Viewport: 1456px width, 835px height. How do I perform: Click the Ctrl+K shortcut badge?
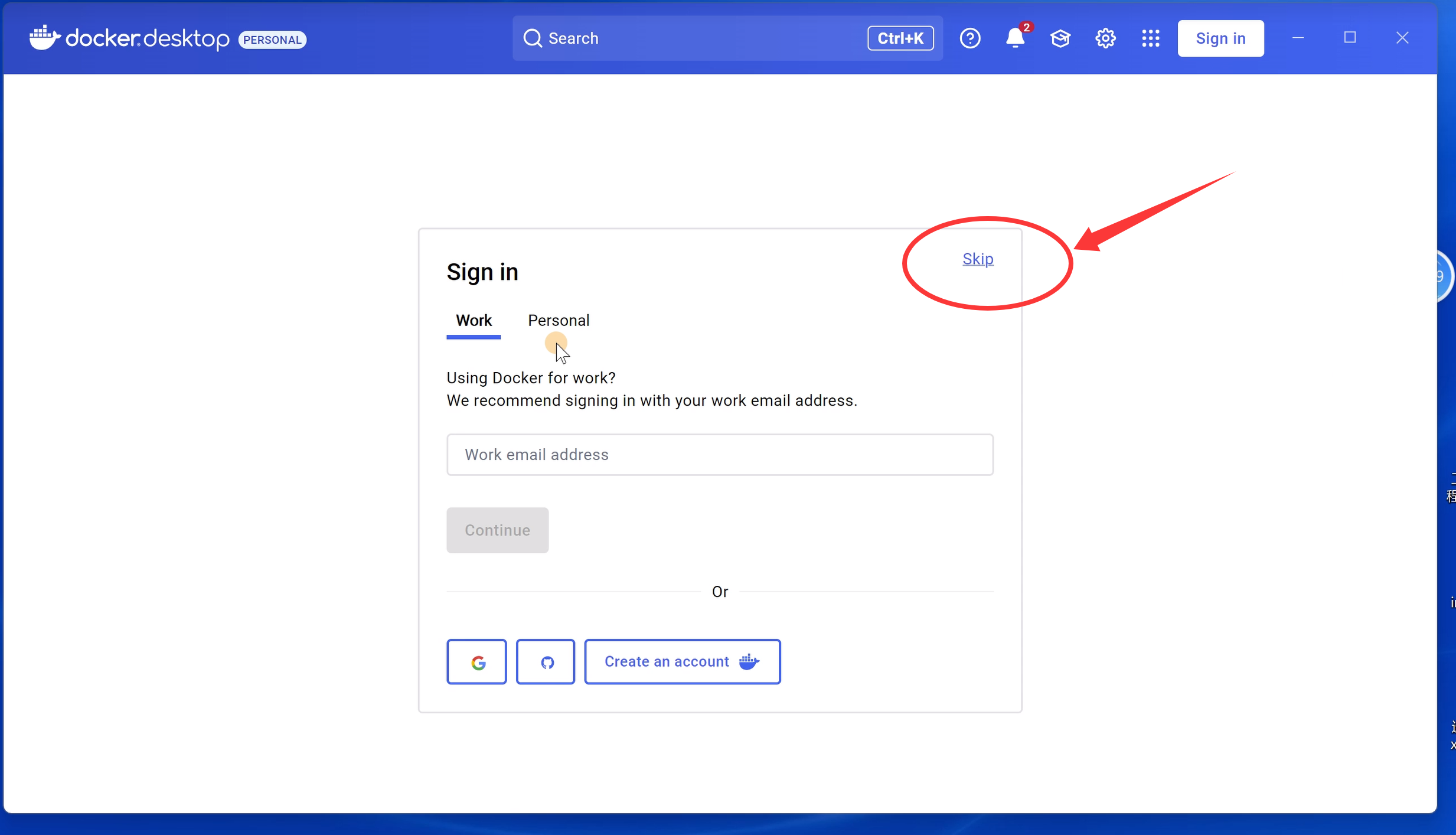[900, 38]
